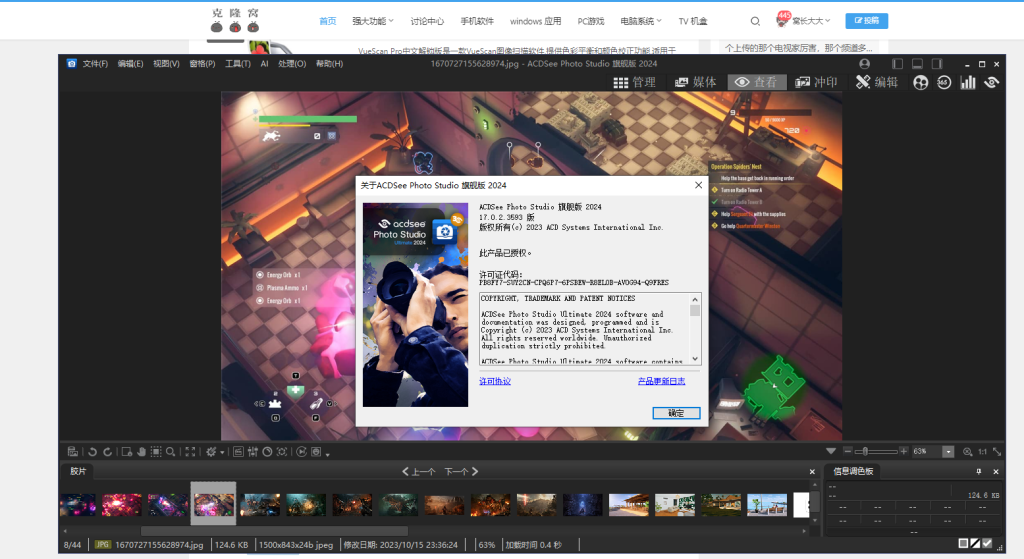Image resolution: width=1024 pixels, height=559 pixels.
Task: Open the 许可协议 link
Action: pos(495,381)
